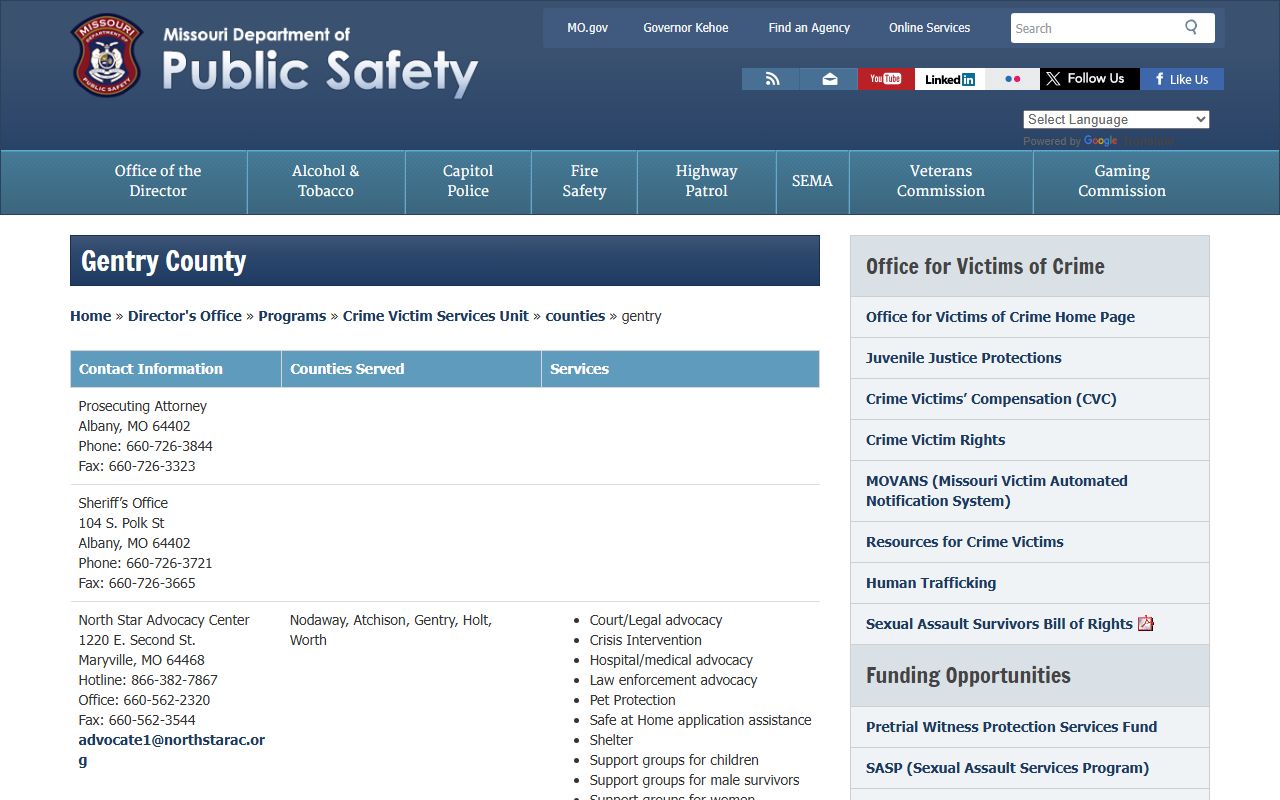1280x800 pixels.
Task: Open Online Services link
Action: [929, 28]
